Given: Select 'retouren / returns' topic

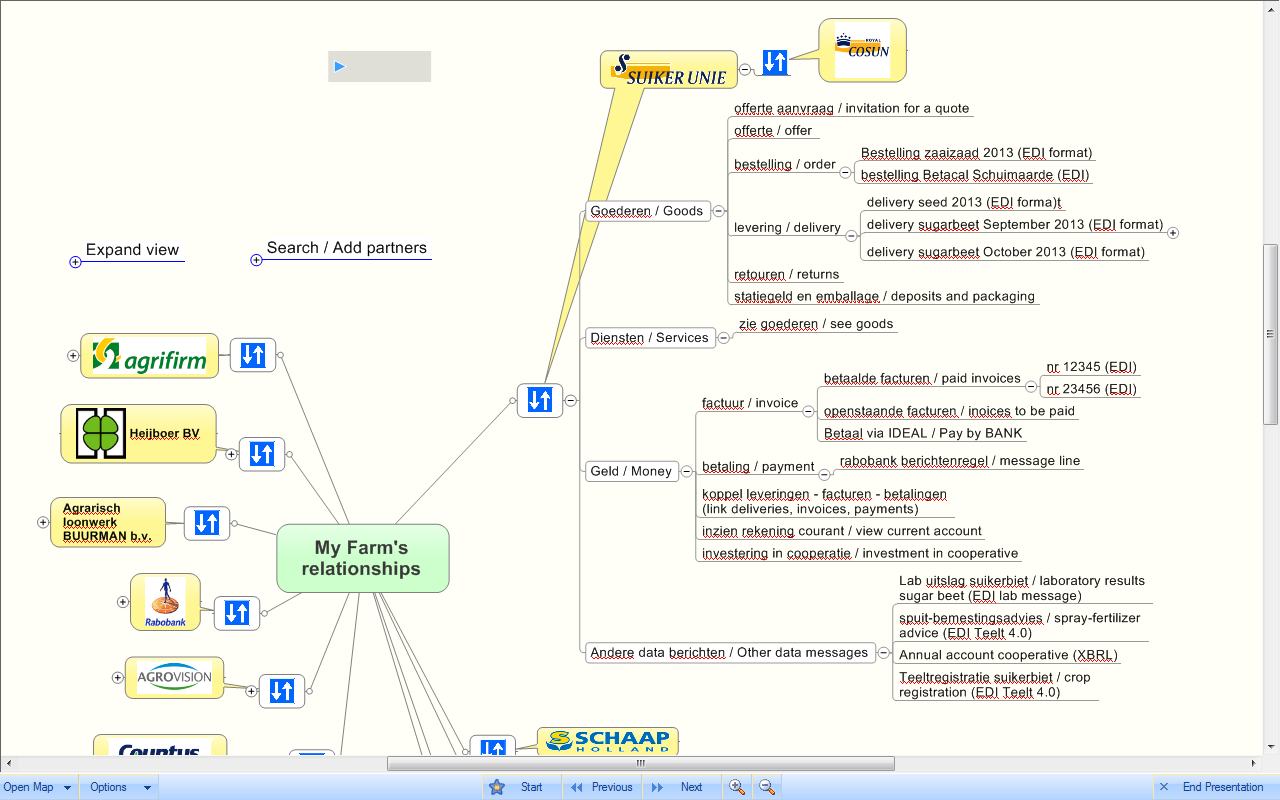Looking at the screenshot, I should pos(787,274).
